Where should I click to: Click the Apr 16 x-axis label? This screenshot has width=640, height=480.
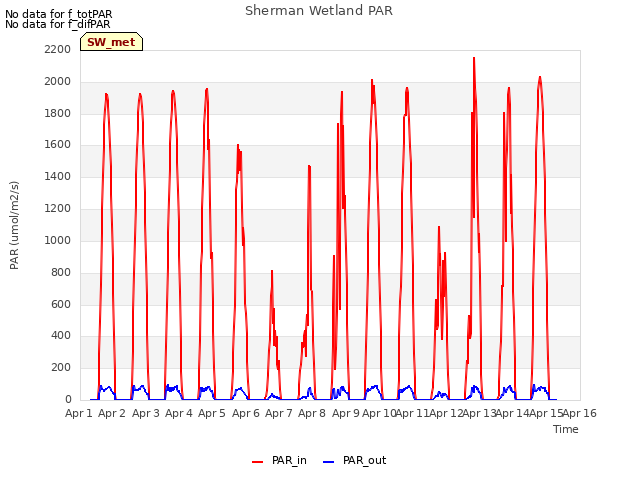580,413
